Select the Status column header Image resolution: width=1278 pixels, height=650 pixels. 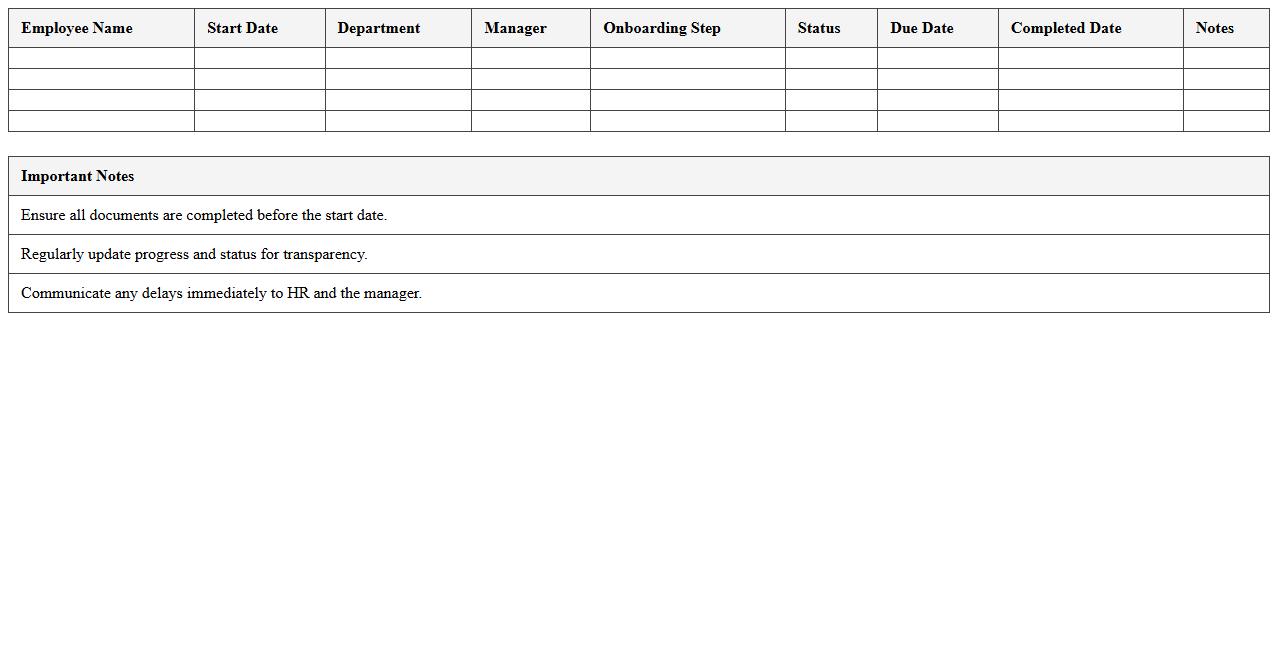coord(819,28)
